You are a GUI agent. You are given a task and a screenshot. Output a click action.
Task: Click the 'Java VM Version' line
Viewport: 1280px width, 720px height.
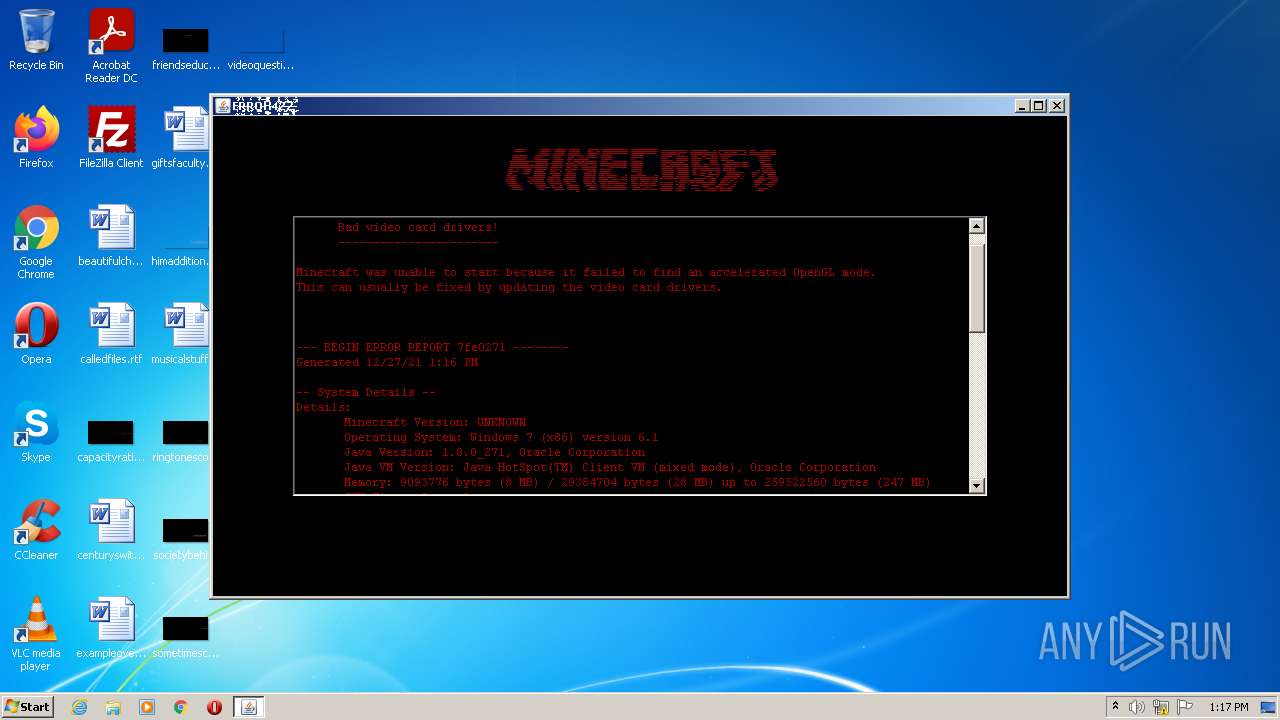pyautogui.click(x=610, y=467)
